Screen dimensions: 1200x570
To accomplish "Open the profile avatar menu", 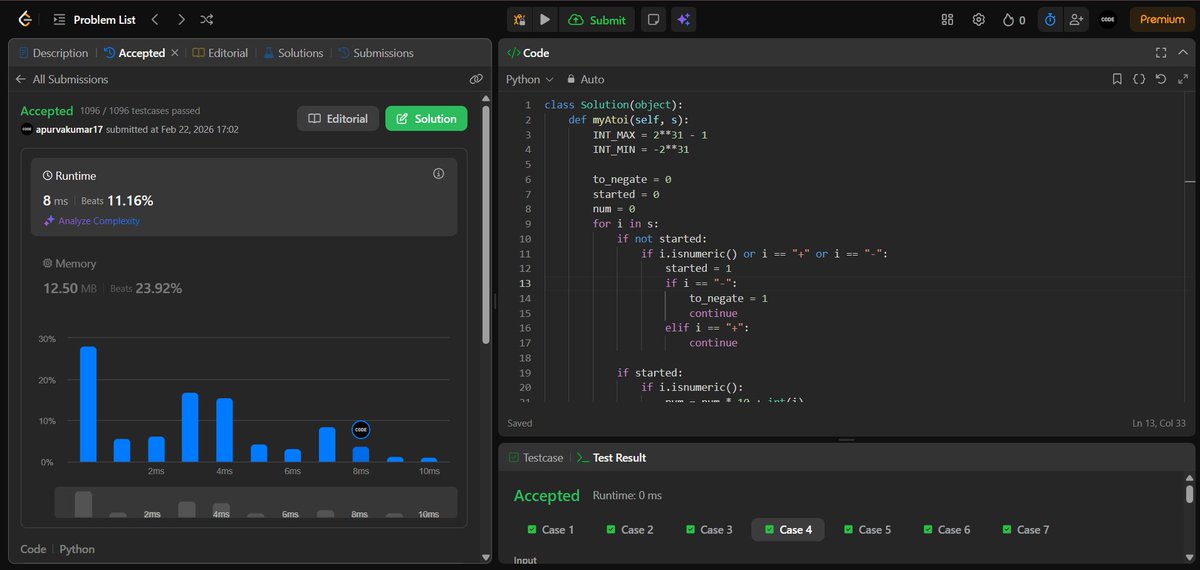I will pyautogui.click(x=1107, y=19).
